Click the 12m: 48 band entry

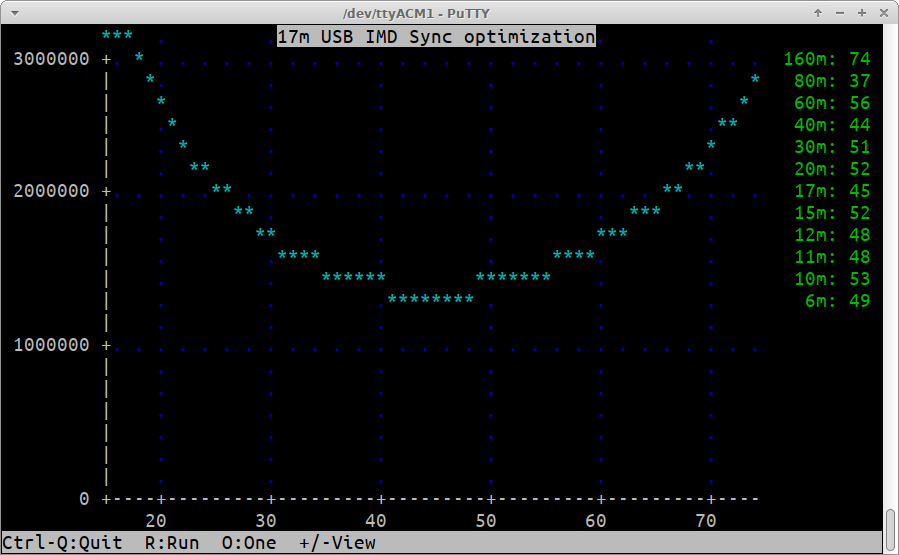coord(832,235)
